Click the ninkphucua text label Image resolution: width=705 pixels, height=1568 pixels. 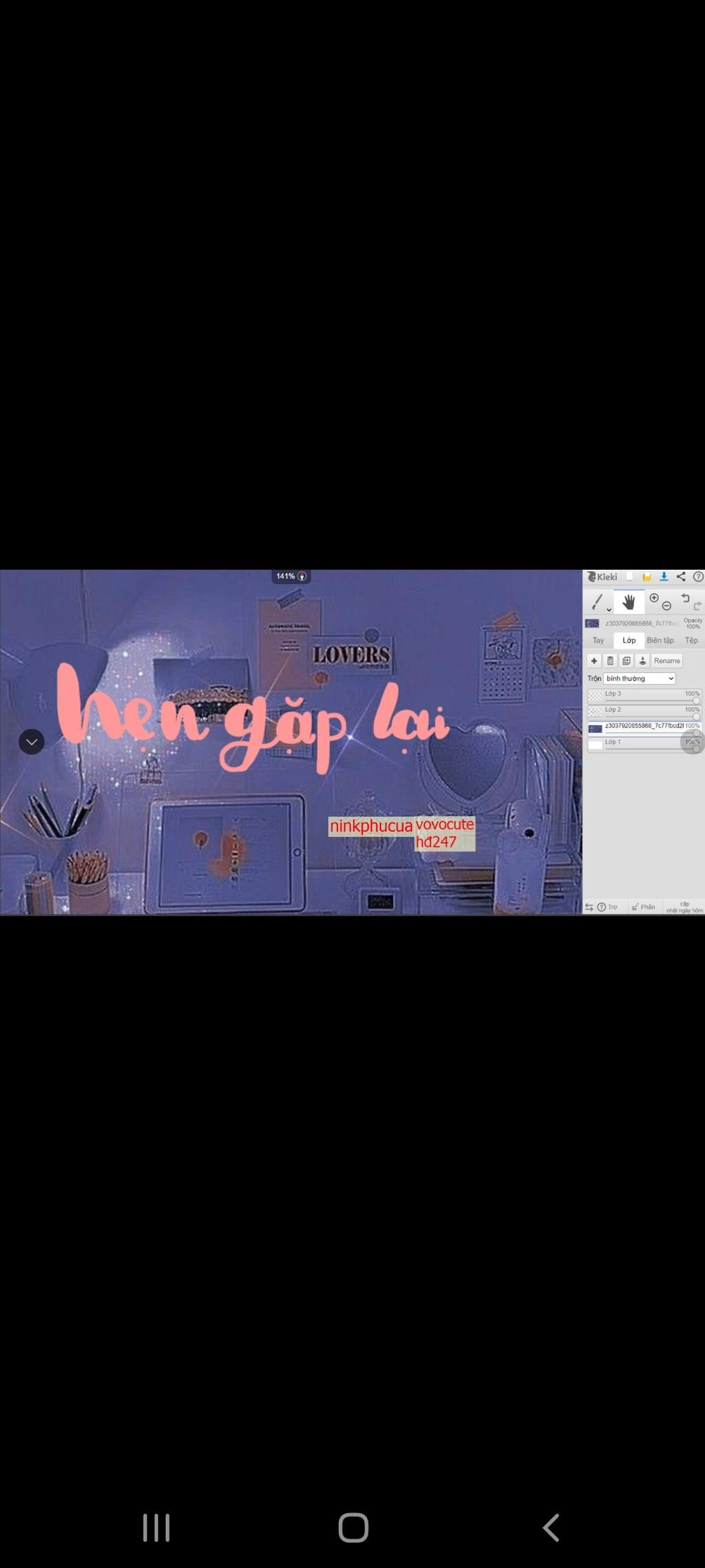[x=371, y=826]
